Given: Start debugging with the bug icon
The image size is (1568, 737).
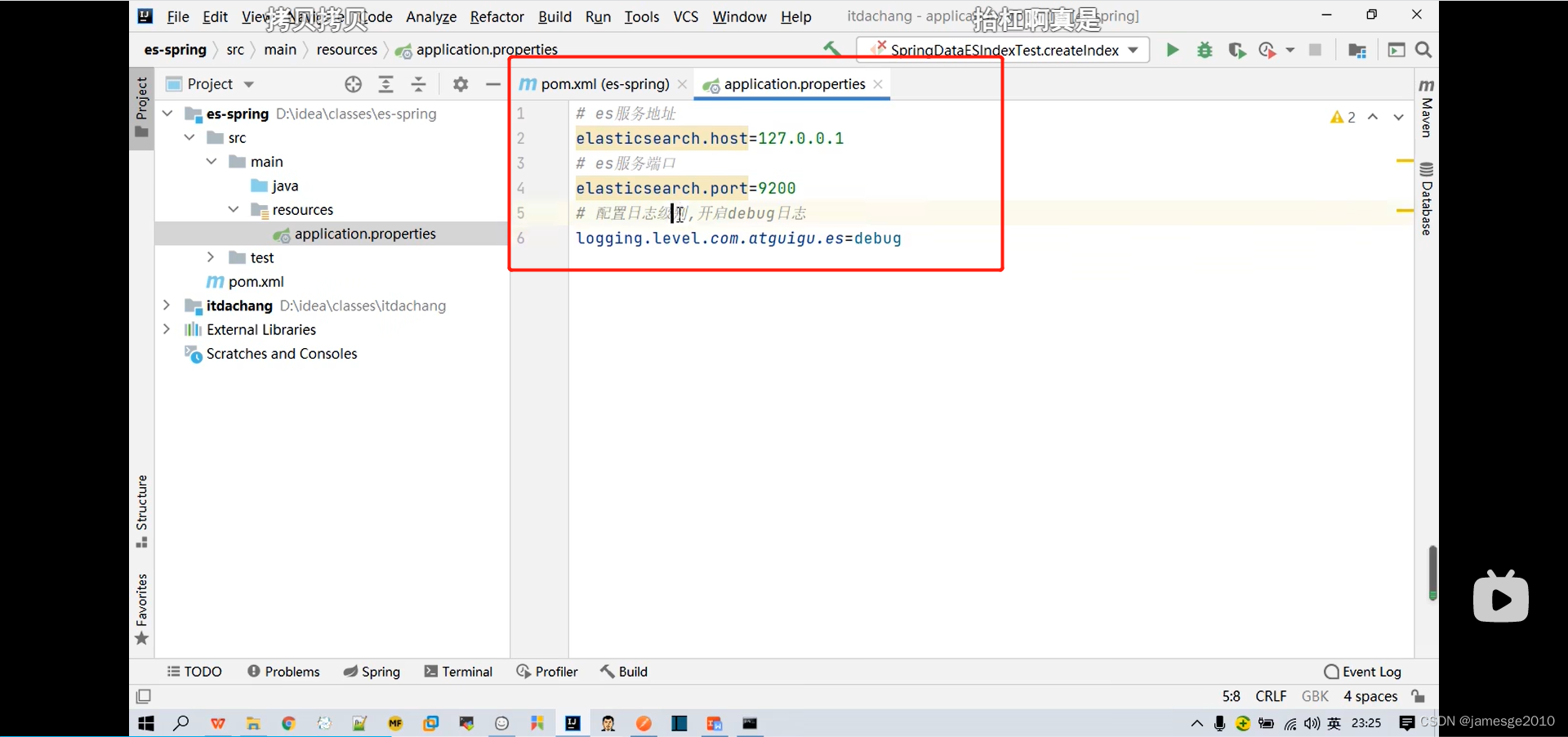Looking at the screenshot, I should (x=1205, y=50).
